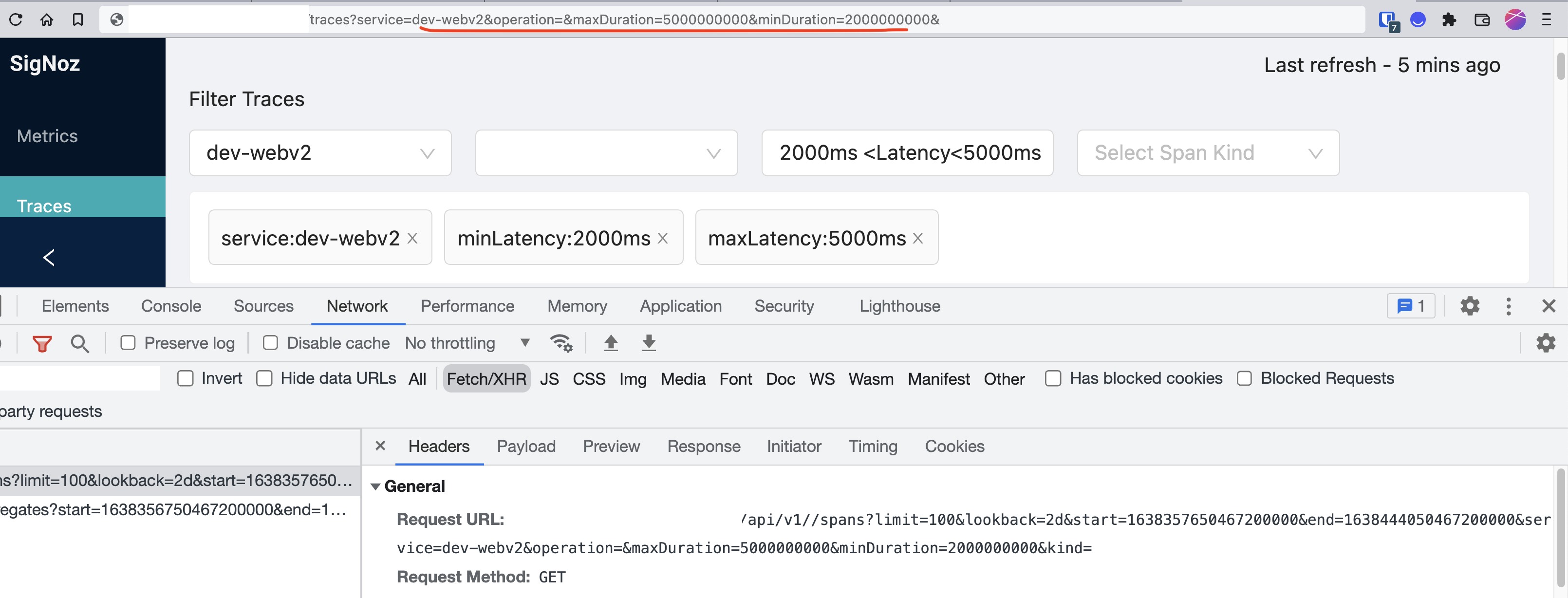Check the Hide data URLs checkbox
The width and height of the screenshot is (1568, 598).
(x=264, y=378)
